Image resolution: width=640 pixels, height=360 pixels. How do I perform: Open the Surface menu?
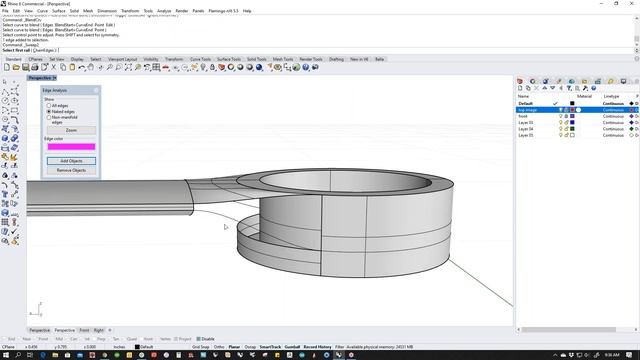58,11
